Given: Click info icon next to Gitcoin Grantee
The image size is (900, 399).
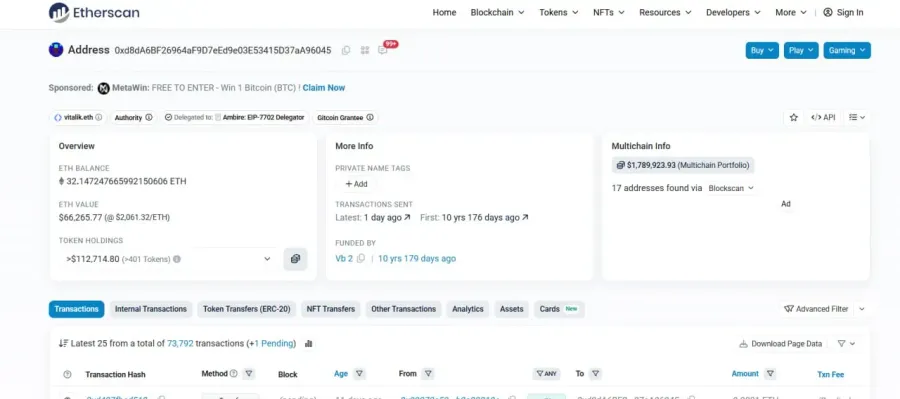Looking at the screenshot, I should click(x=370, y=117).
